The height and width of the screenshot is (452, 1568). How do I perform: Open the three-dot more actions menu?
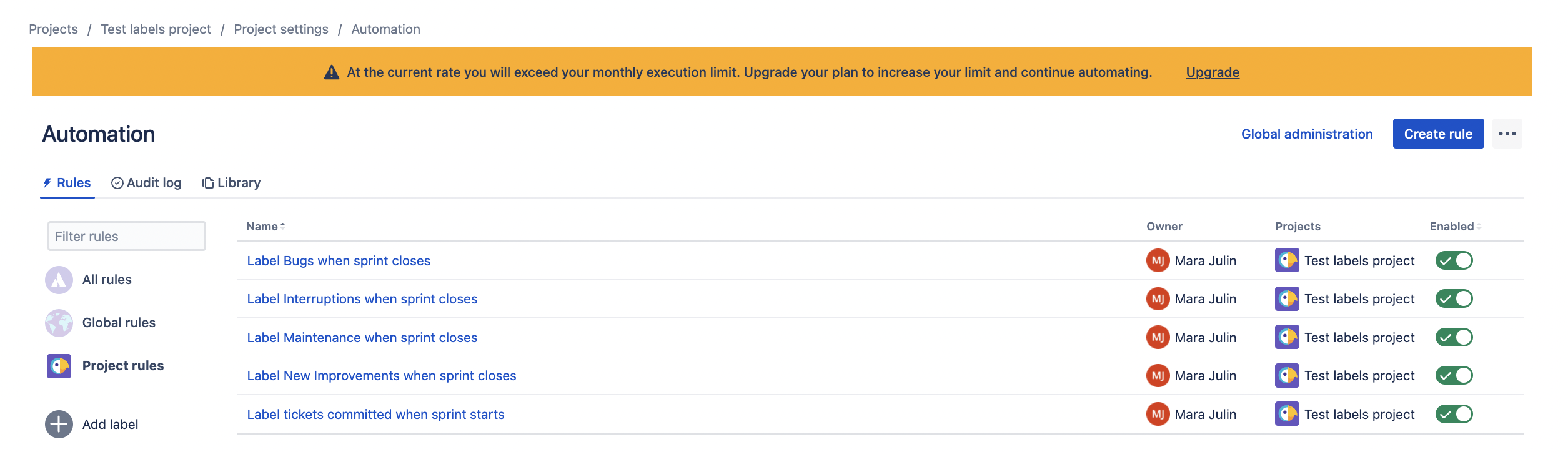pos(1507,134)
